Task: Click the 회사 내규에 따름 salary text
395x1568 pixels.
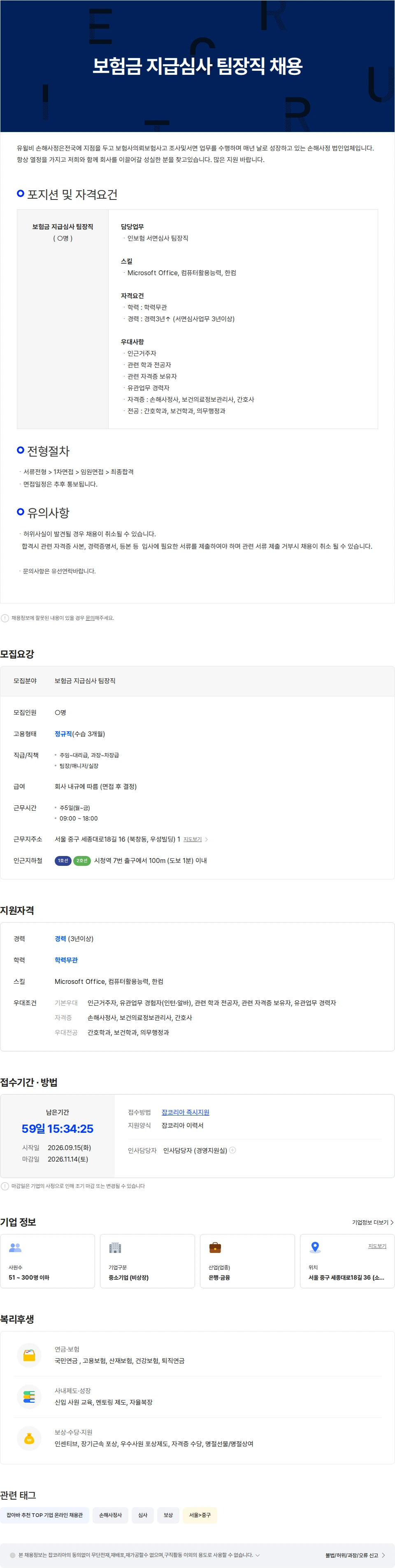Action: 95,786
